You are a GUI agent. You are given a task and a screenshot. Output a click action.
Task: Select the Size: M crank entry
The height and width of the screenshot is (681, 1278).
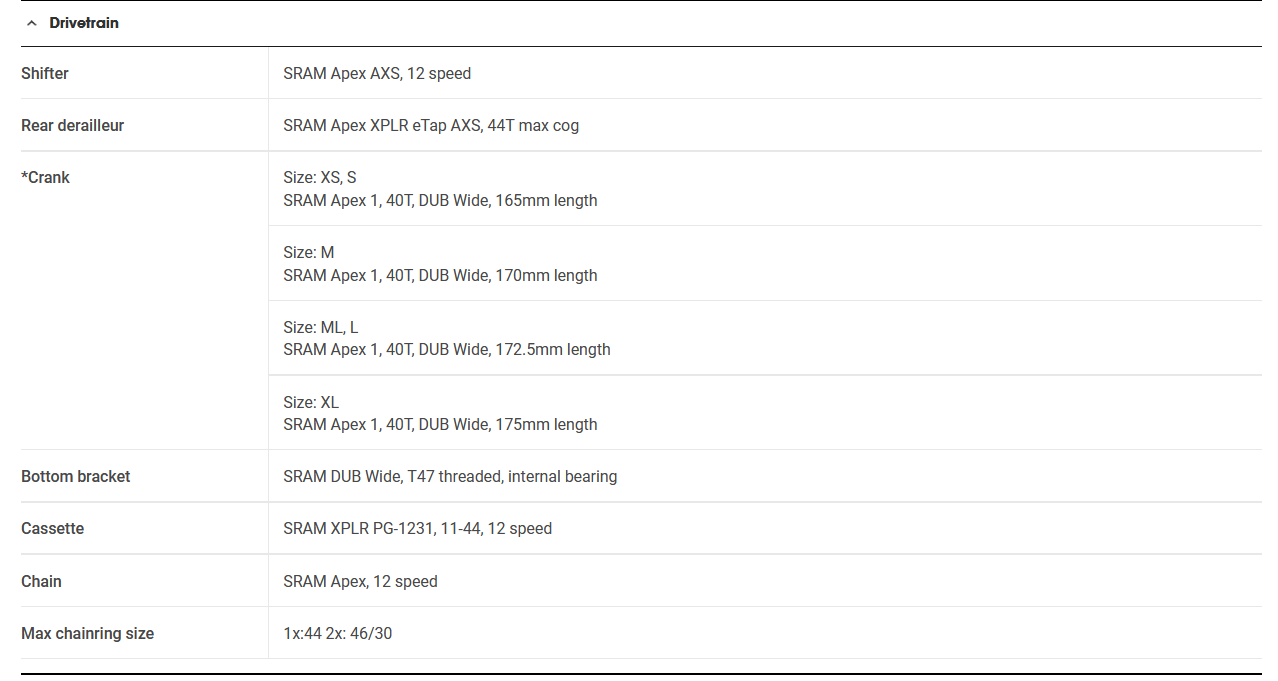click(309, 252)
